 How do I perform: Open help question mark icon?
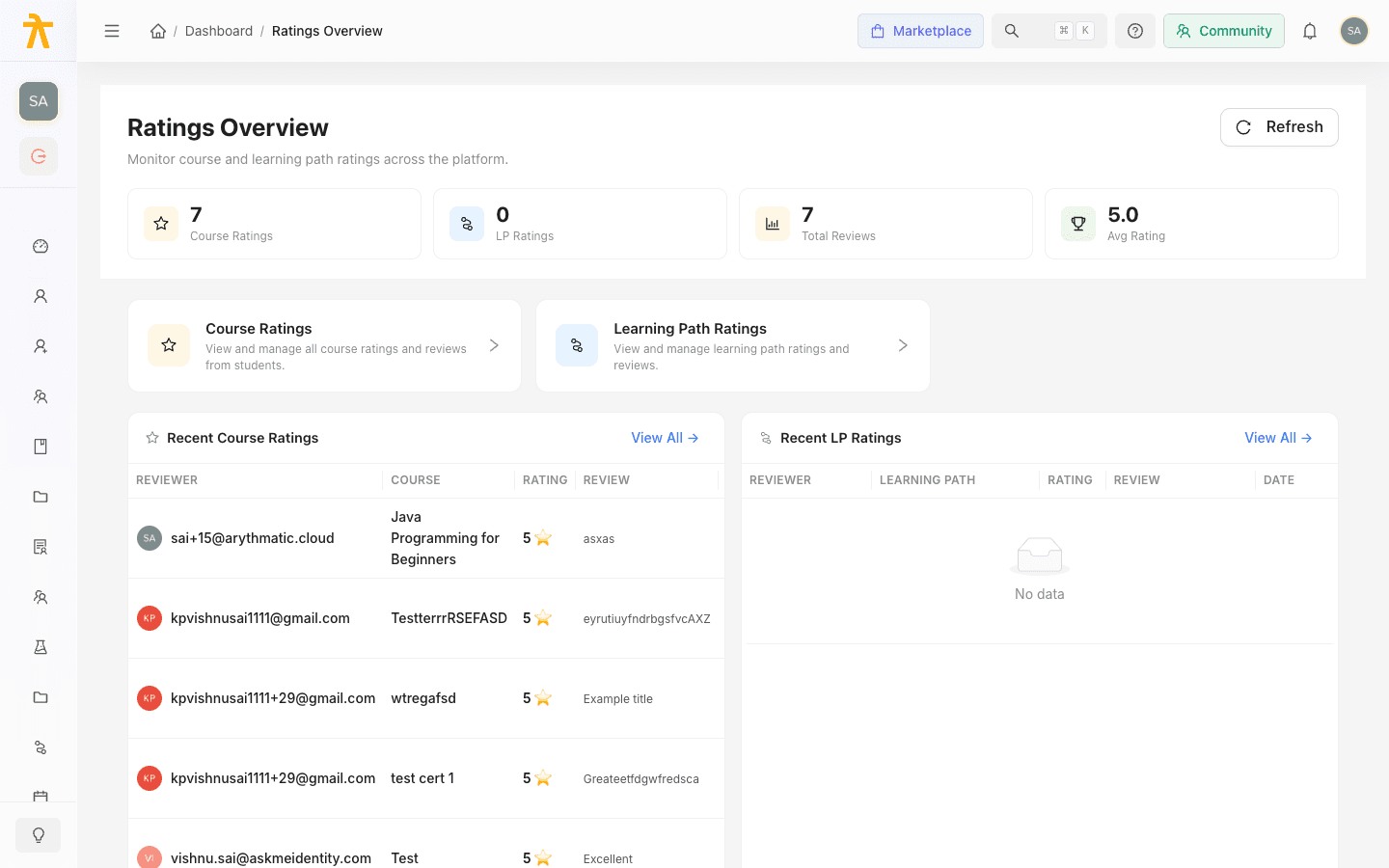point(1135,31)
